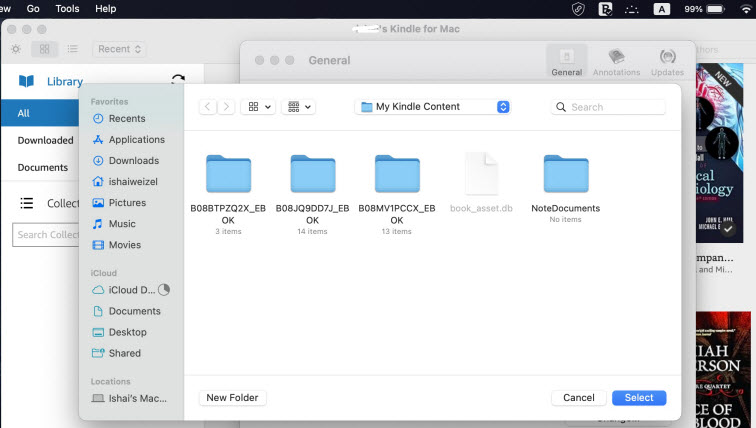
Task: Go forward in file dialog
Action: tap(226, 107)
